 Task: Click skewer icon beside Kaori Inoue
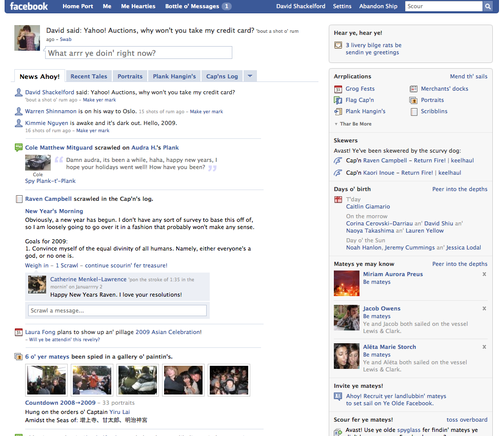(x=338, y=173)
